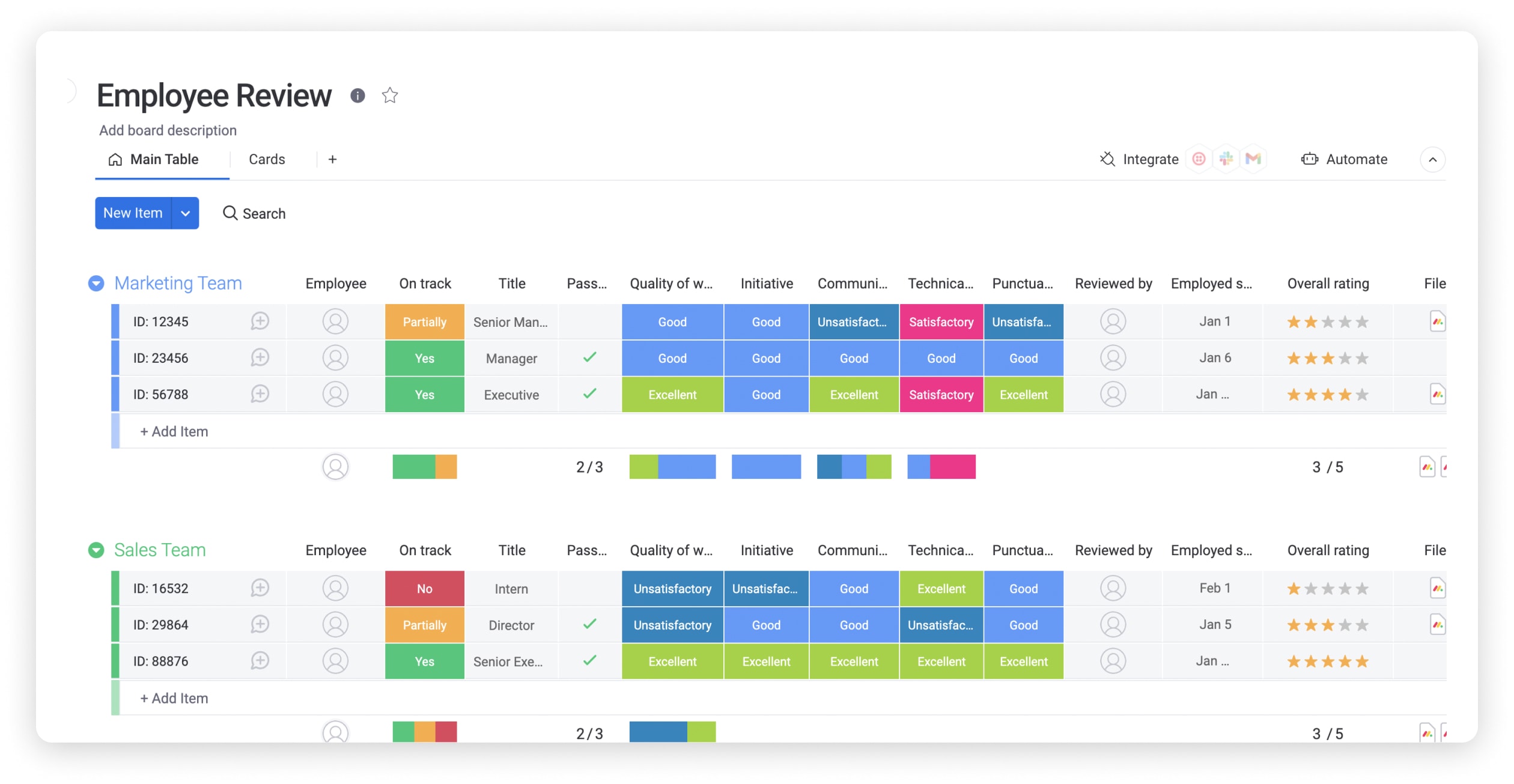This screenshot has width=1514, height=784.
Task: Click employee avatar for ID: 88876
Action: coord(335,661)
